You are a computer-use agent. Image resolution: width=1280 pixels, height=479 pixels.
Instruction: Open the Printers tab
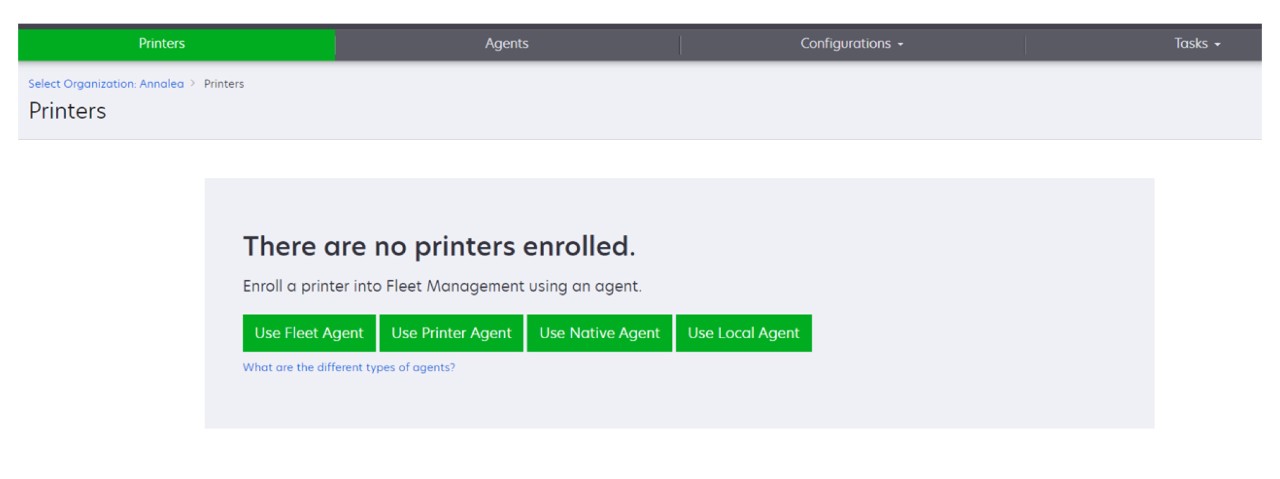[160, 44]
